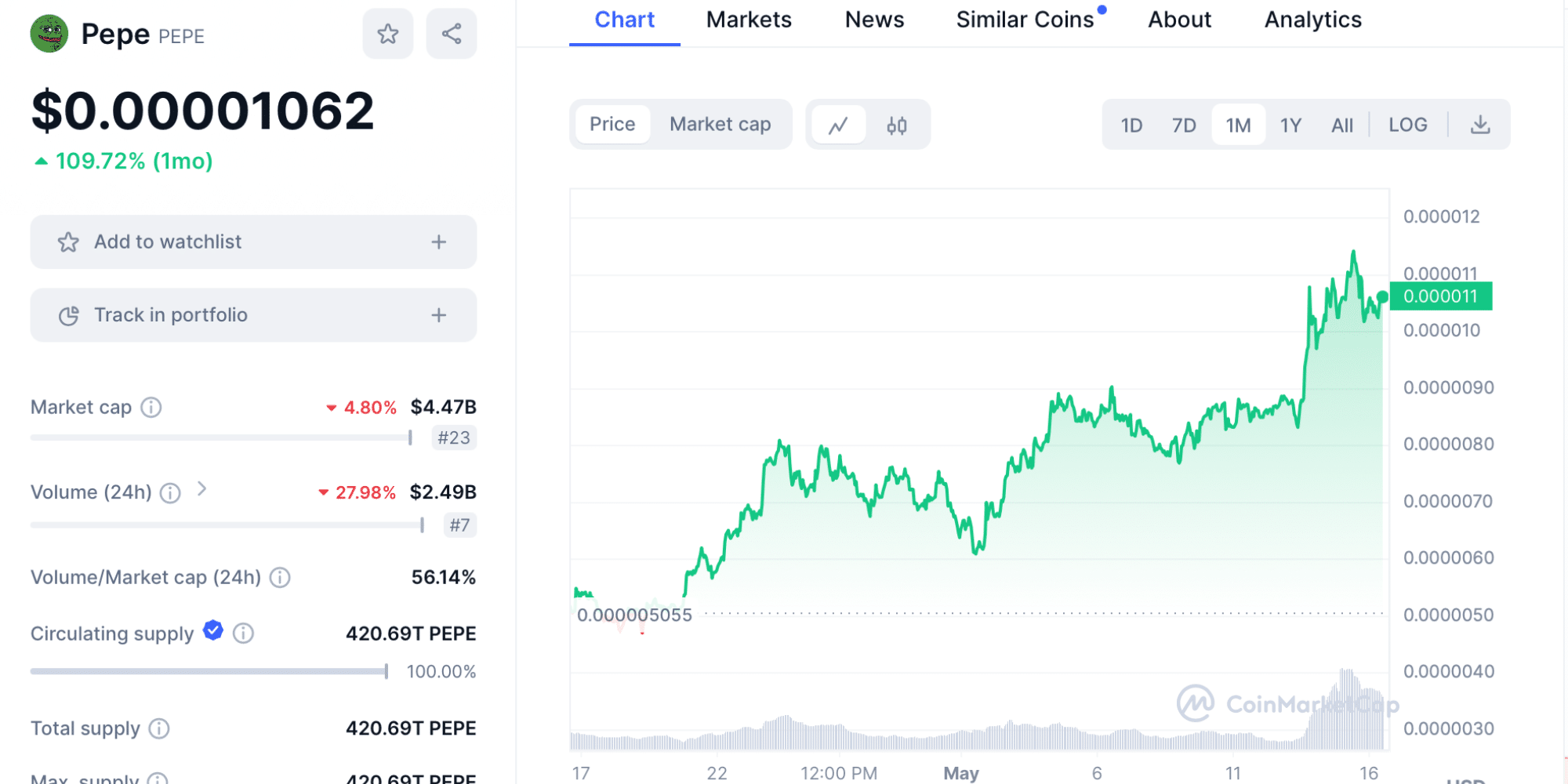Show Market cap info tooltip icon

[x=151, y=408]
